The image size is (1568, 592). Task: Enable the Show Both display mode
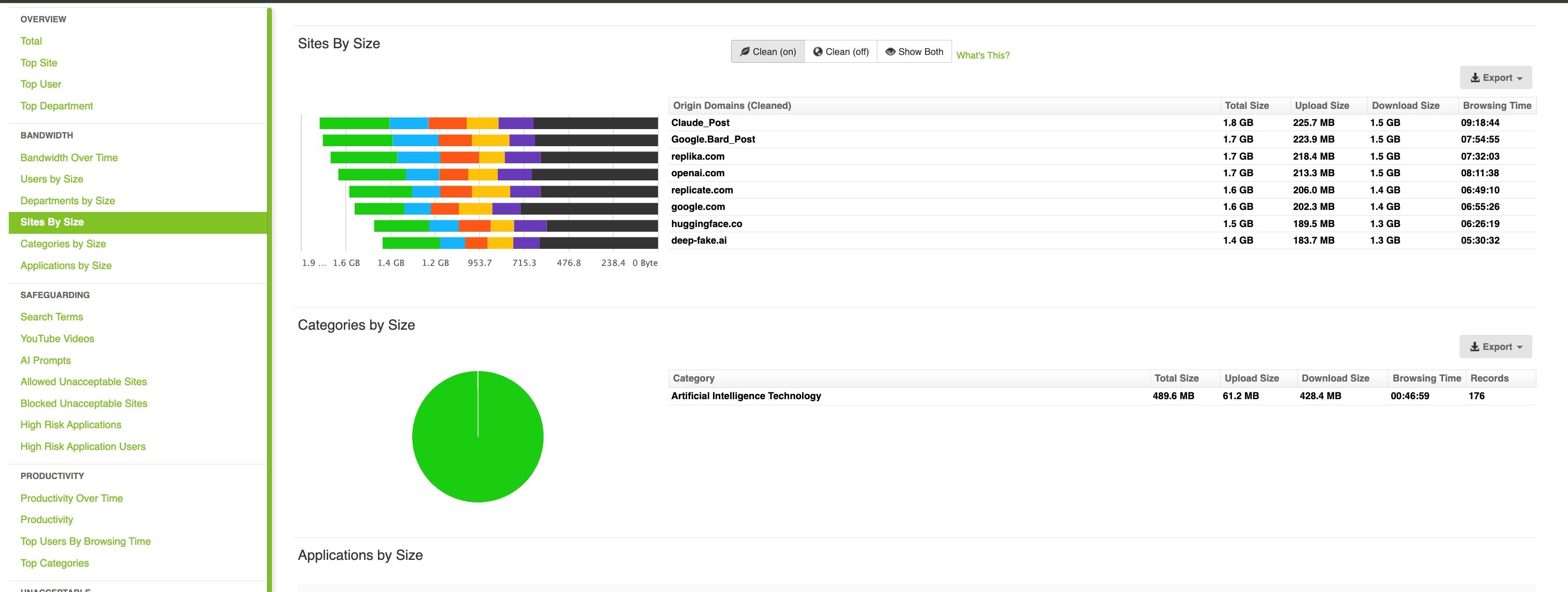coord(914,52)
